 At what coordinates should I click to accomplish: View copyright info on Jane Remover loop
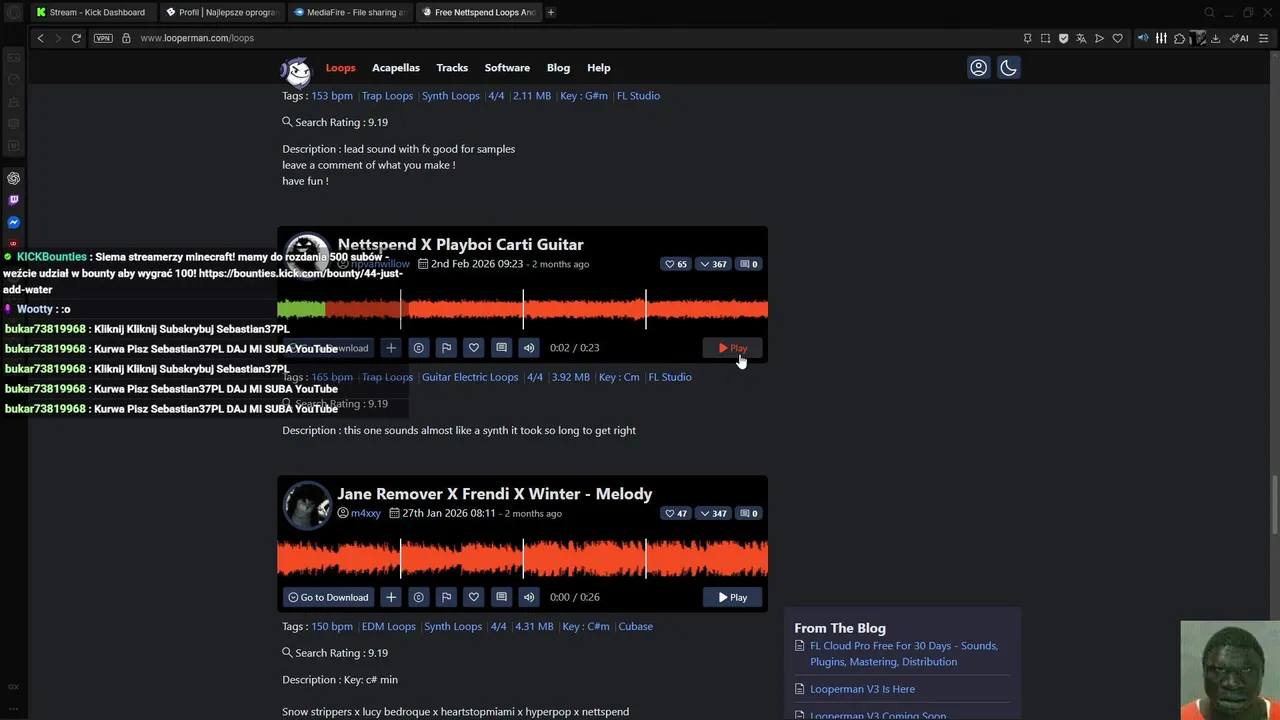coord(418,597)
